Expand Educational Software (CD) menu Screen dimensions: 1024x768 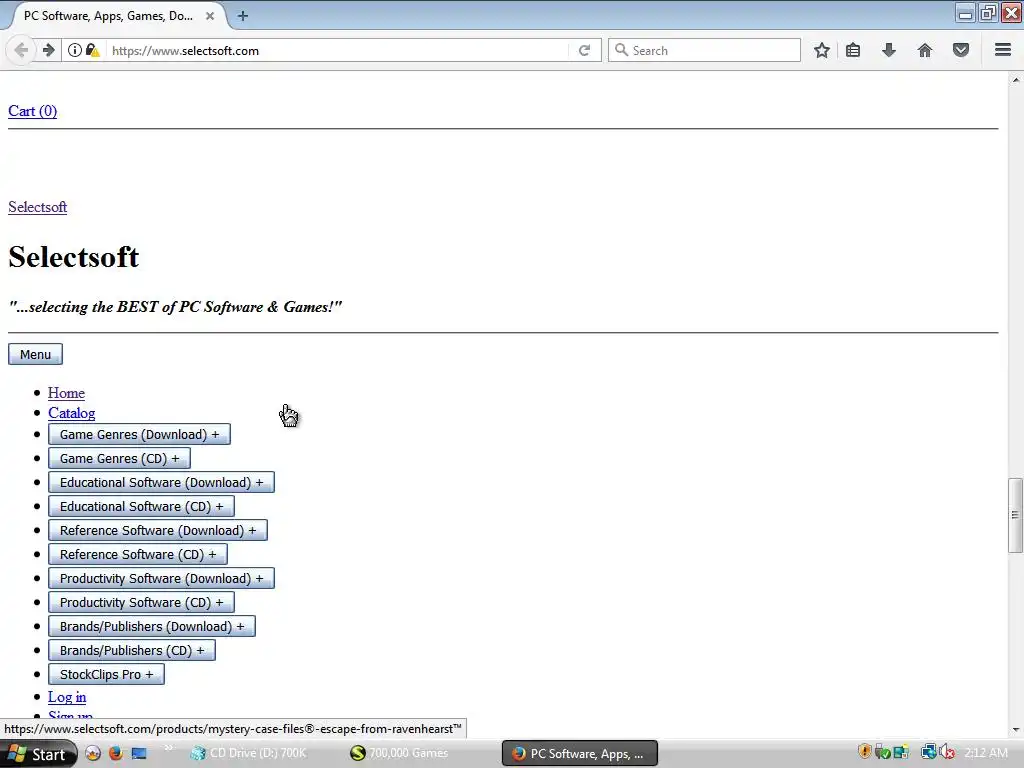coord(141,507)
